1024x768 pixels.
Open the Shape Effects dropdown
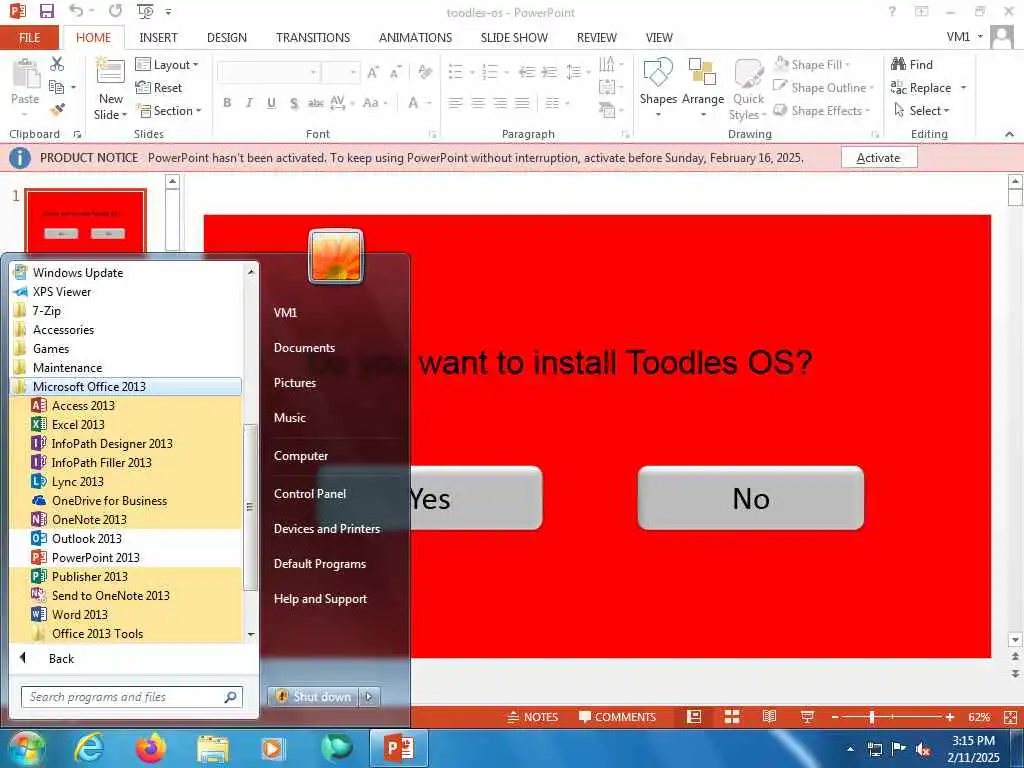tap(822, 110)
